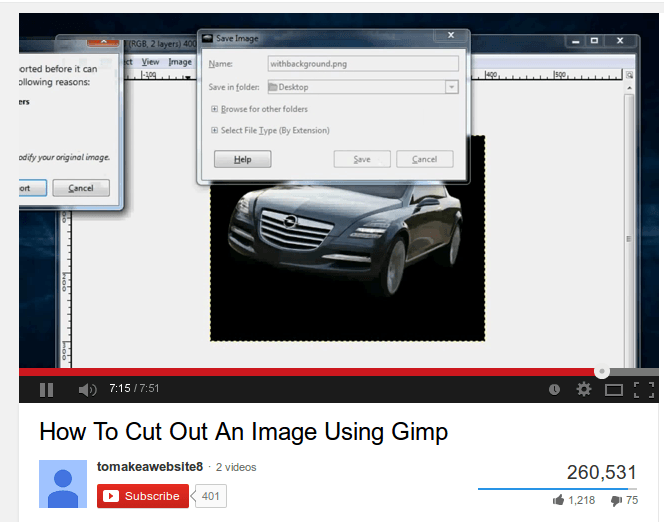The image size is (664, 522).
Task: Click Help button in Save Image dialog
Action: (x=242, y=159)
